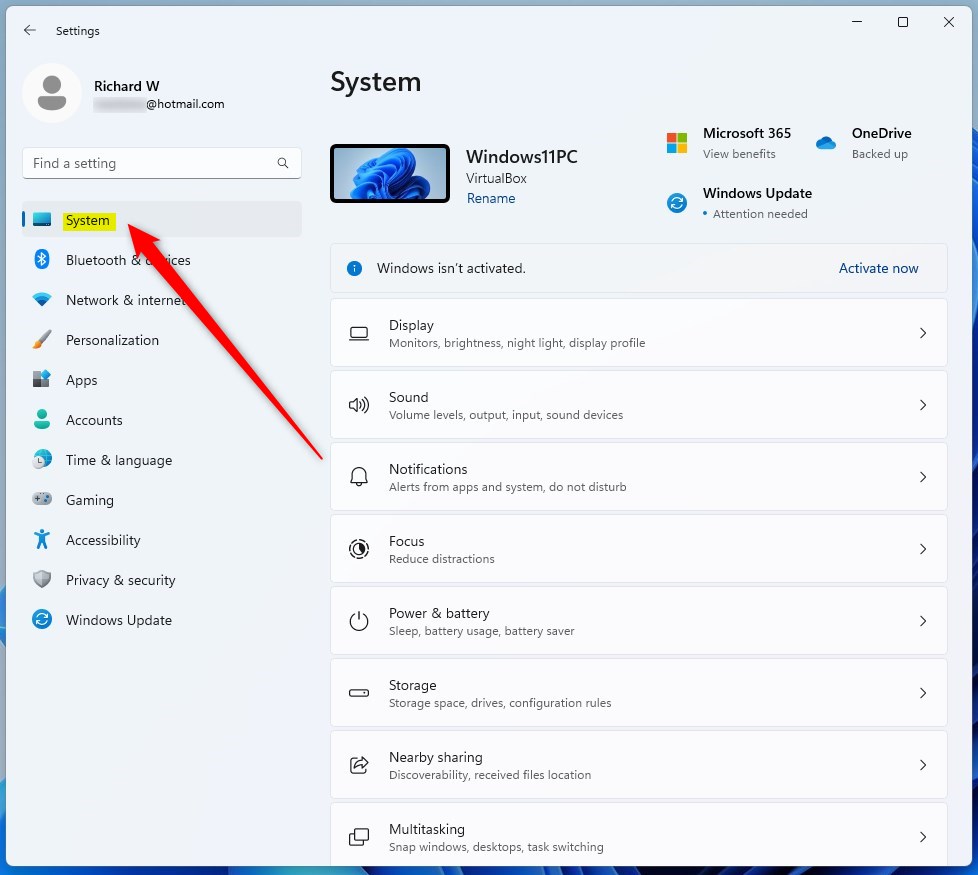Image resolution: width=978 pixels, height=875 pixels.
Task: Click the OneDrive cloud icon
Action: 826,143
